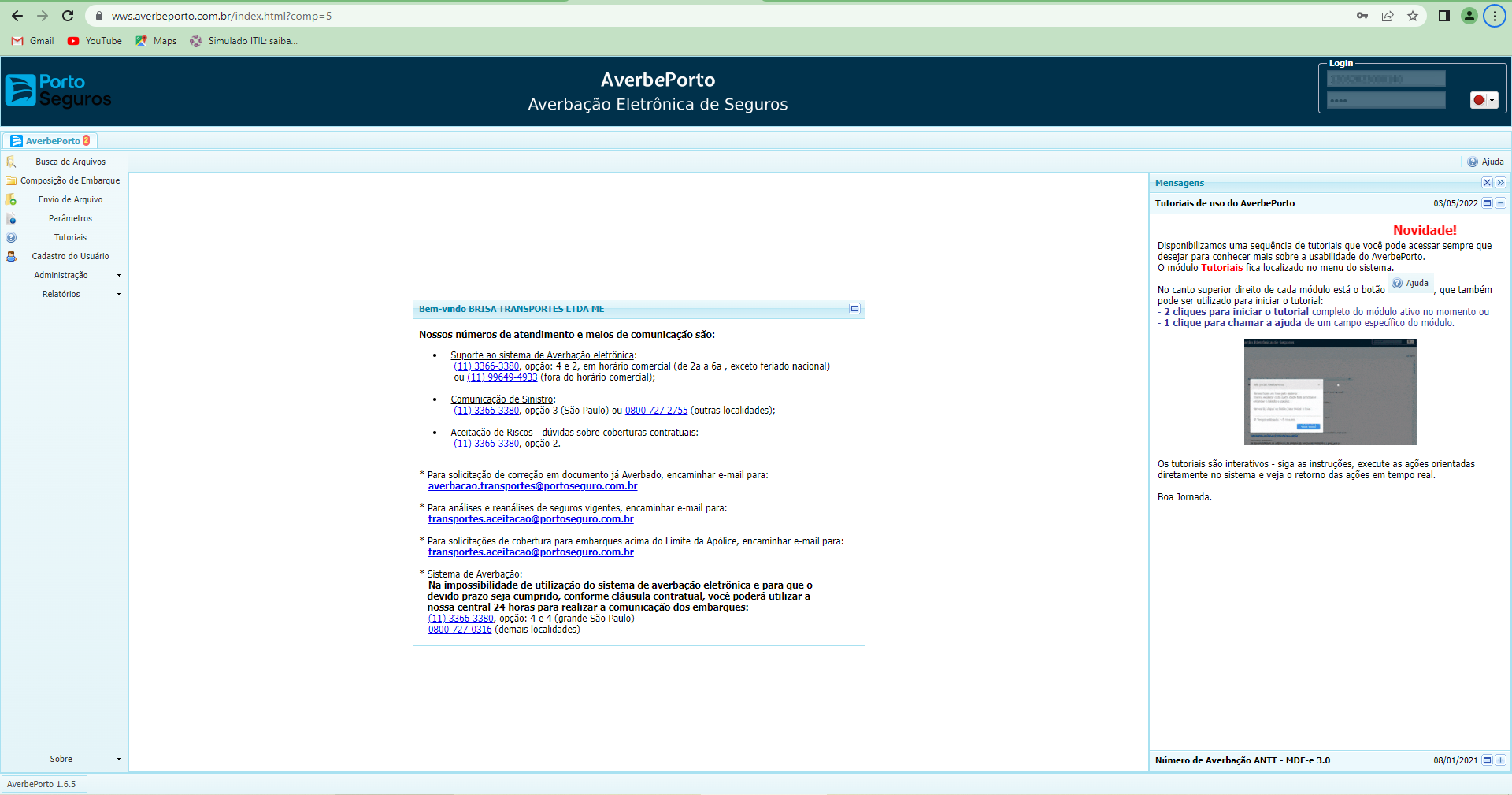Click the red circle status button in Login
The image size is (1512, 795).
tap(1479, 100)
